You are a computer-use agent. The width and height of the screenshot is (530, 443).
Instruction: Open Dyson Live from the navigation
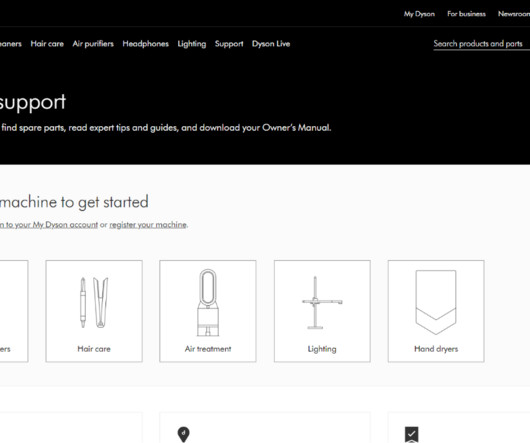[271, 44]
